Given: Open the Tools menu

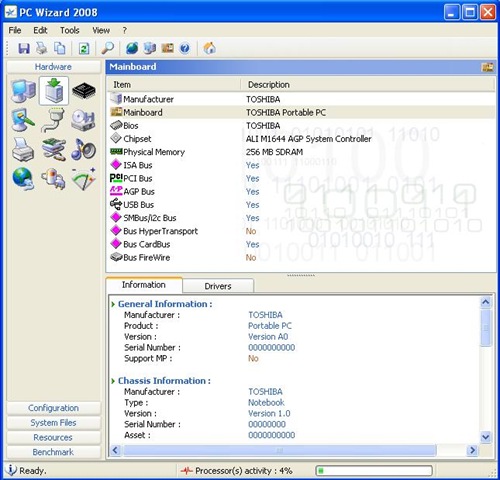Looking at the screenshot, I should 70,30.
